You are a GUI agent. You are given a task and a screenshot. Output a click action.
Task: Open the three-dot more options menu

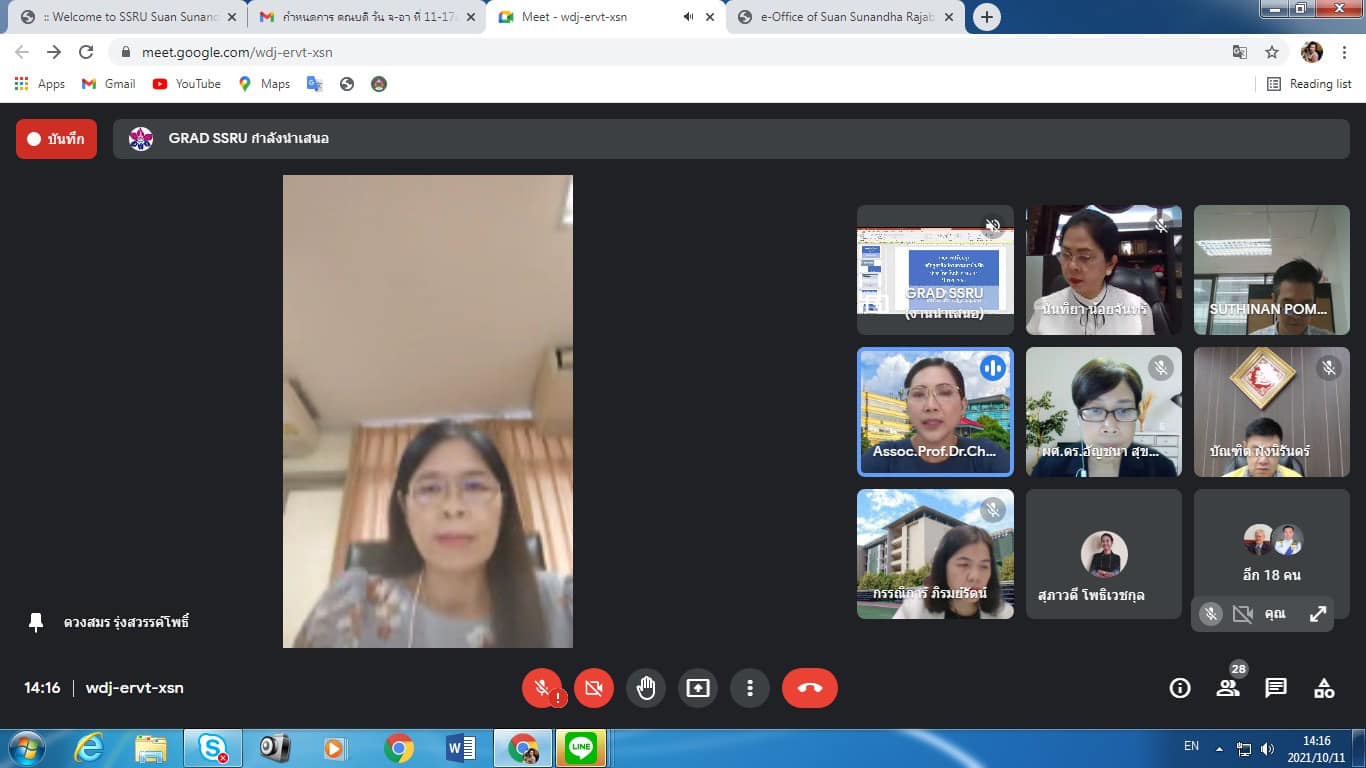749,688
